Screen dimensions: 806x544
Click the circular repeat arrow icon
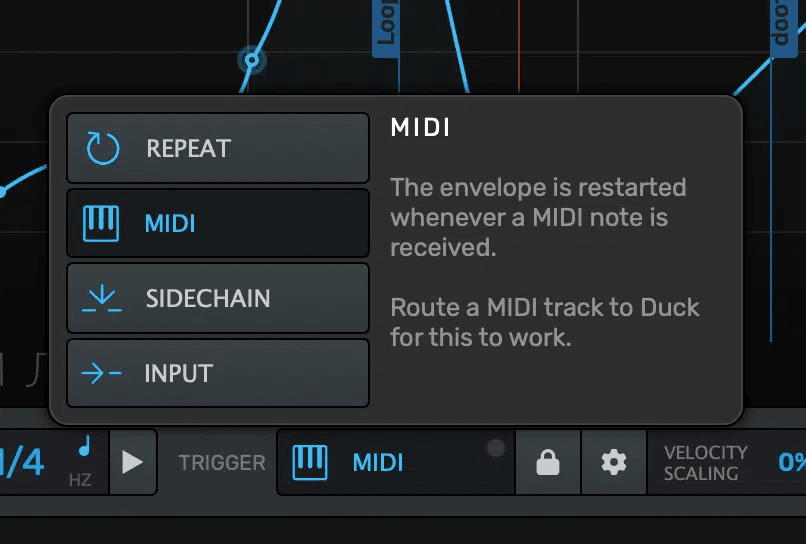coord(102,149)
